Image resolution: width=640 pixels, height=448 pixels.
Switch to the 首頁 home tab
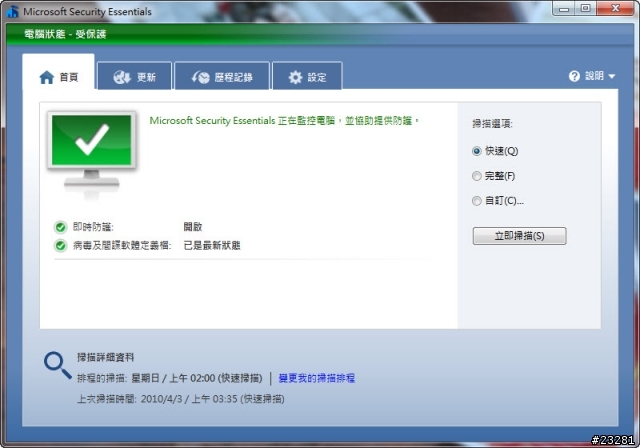(58, 72)
